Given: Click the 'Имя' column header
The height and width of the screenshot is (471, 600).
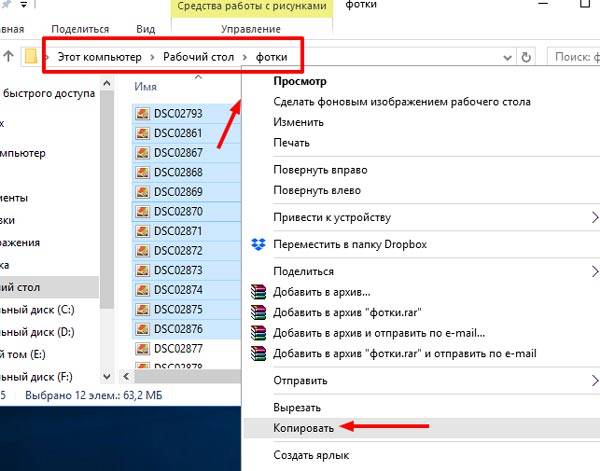Looking at the screenshot, I should [145, 88].
